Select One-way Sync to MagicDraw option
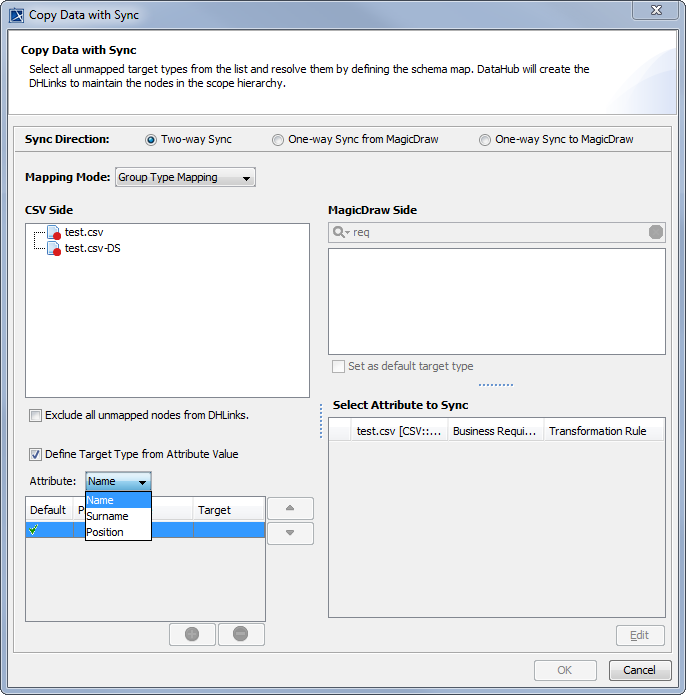This screenshot has width=686, height=695. tap(485, 140)
